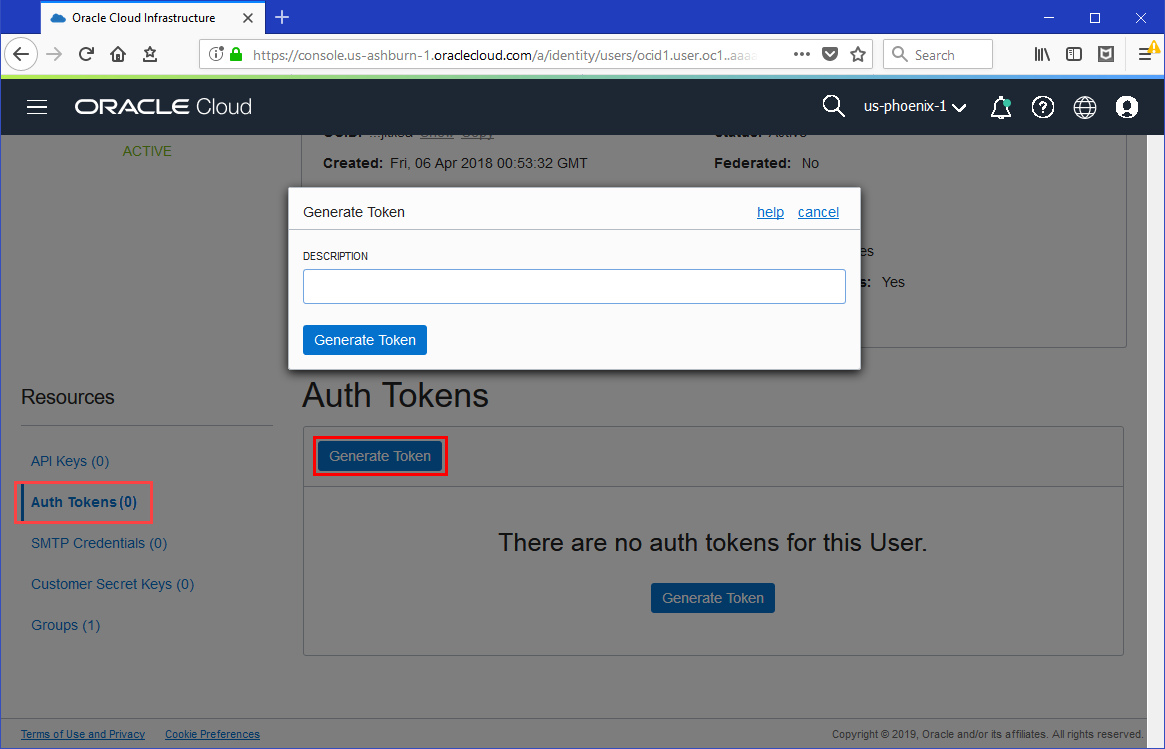Open the language globe icon
Image resolution: width=1165 pixels, height=749 pixels.
tap(1085, 107)
